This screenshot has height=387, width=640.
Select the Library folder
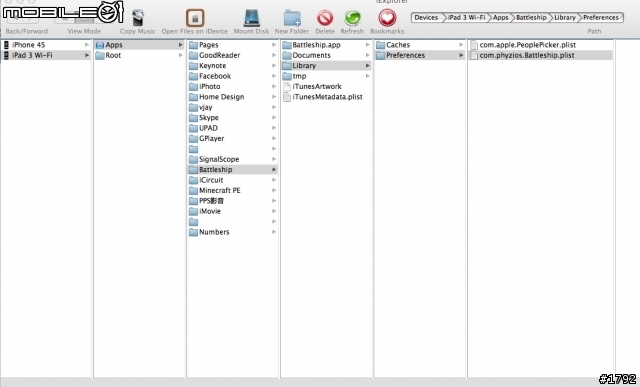click(326, 65)
